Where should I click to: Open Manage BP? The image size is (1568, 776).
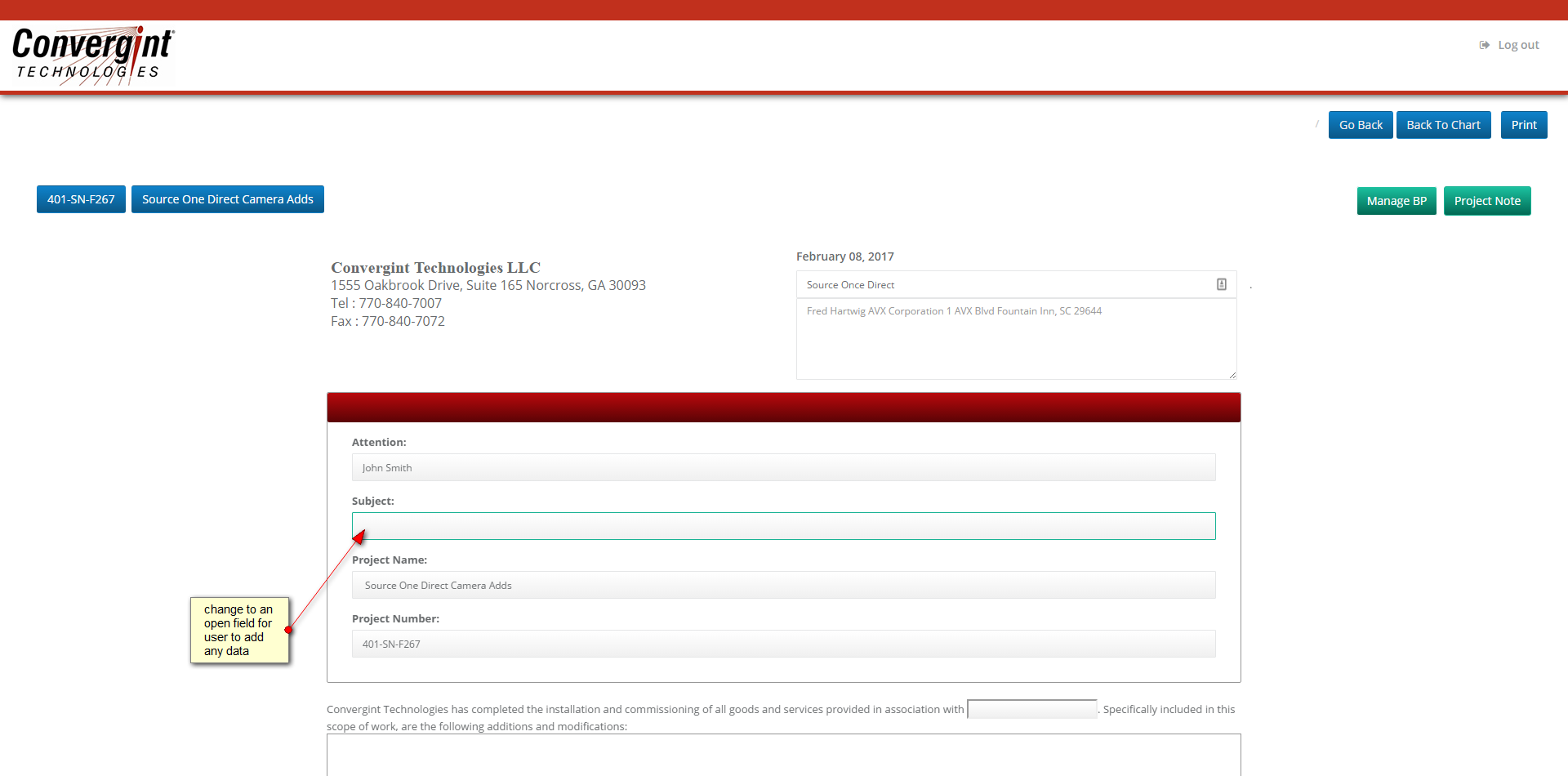1396,201
